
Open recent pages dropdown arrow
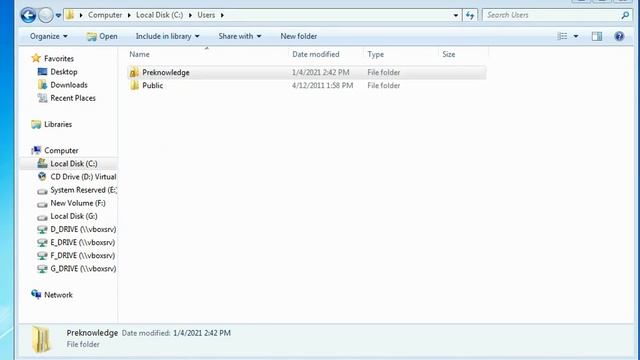(x=58, y=16)
